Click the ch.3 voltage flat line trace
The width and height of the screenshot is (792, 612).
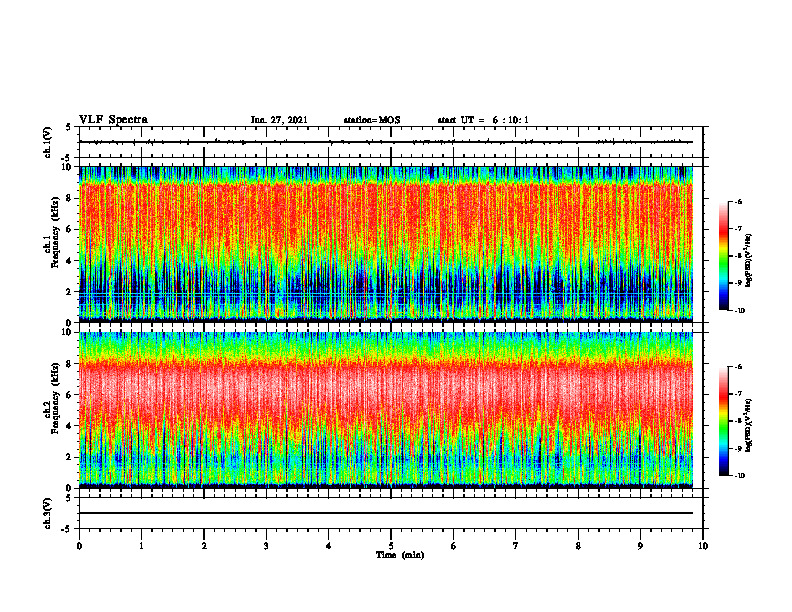point(386,513)
